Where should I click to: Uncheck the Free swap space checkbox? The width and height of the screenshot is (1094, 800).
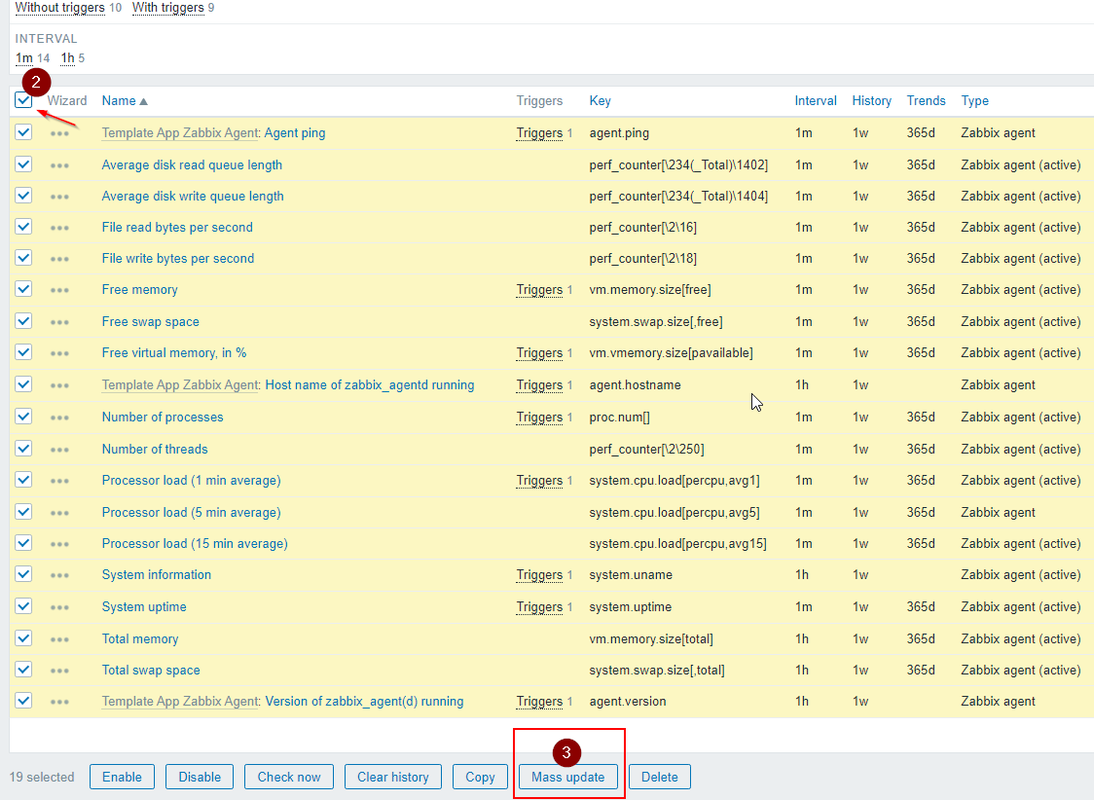23,321
